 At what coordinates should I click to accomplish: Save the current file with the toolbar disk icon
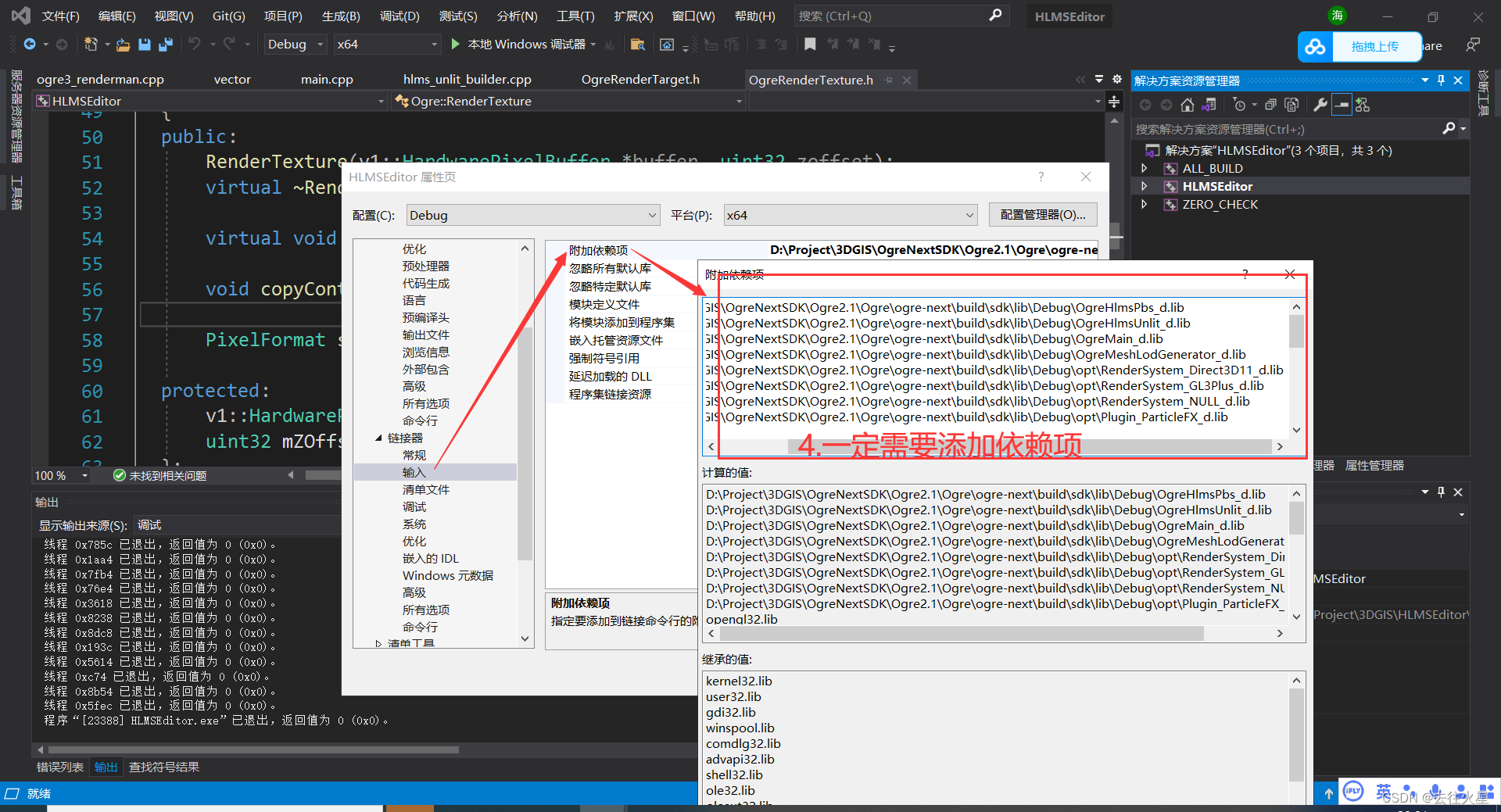(144, 45)
